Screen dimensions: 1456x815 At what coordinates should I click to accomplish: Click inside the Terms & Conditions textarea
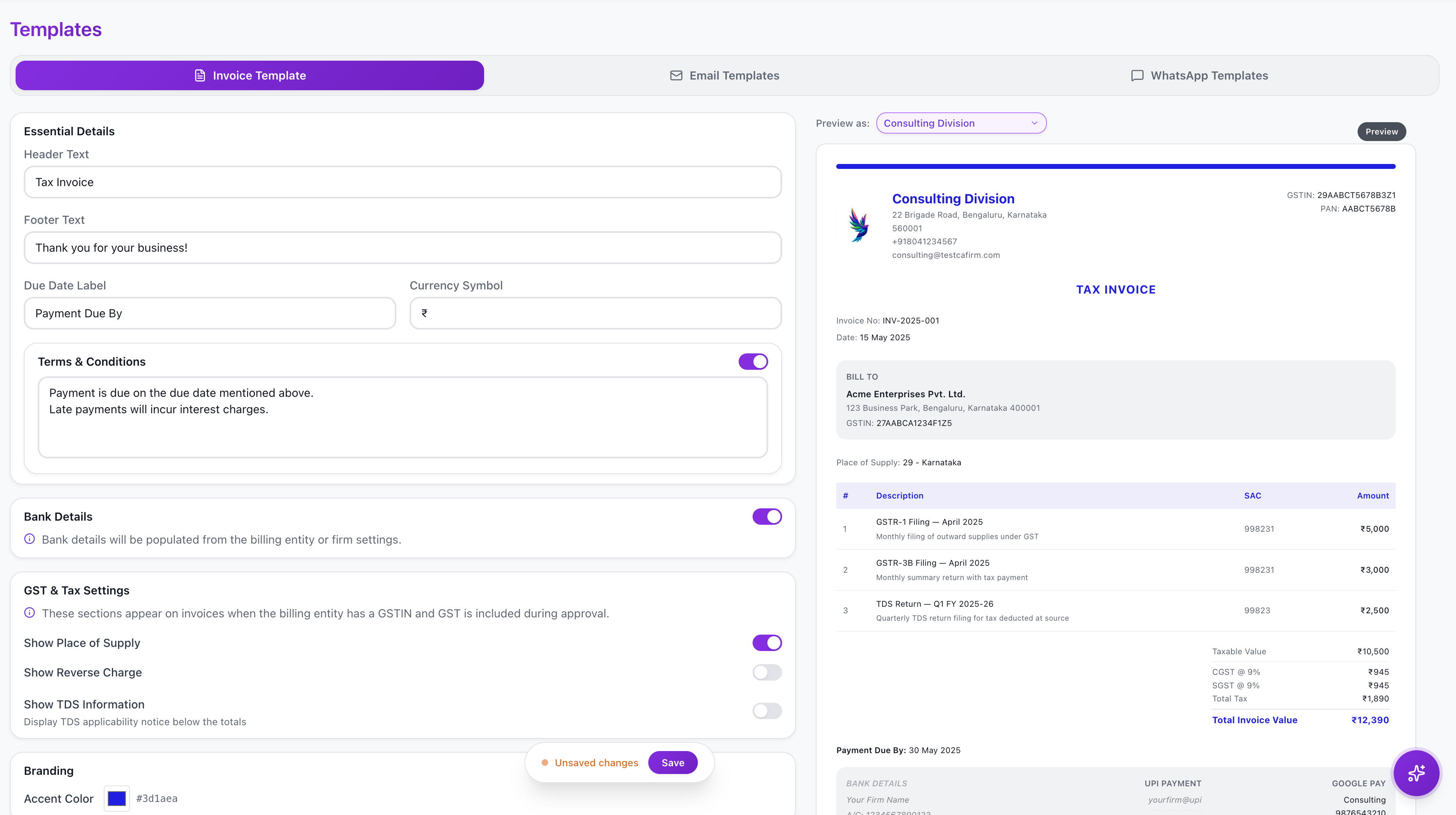[403, 417]
